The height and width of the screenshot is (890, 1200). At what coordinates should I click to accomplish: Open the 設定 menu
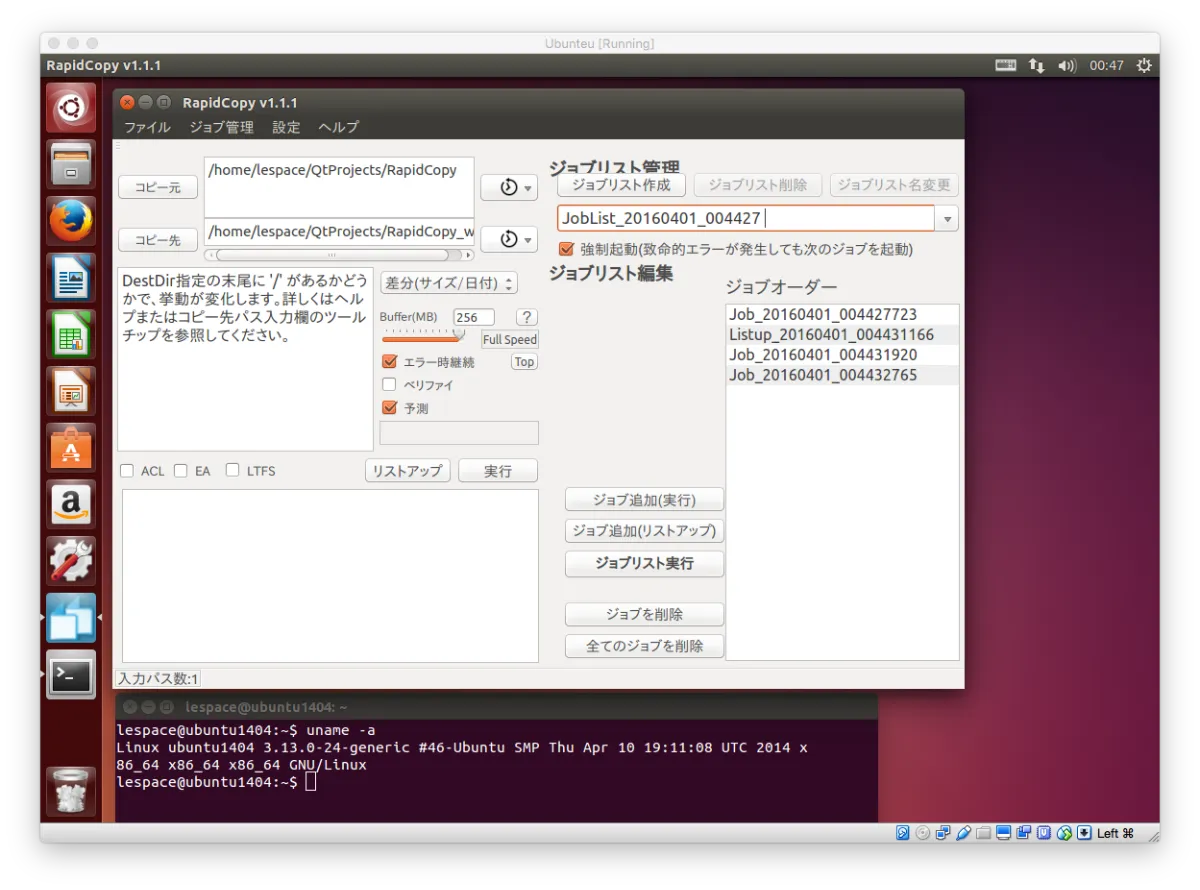click(x=286, y=127)
